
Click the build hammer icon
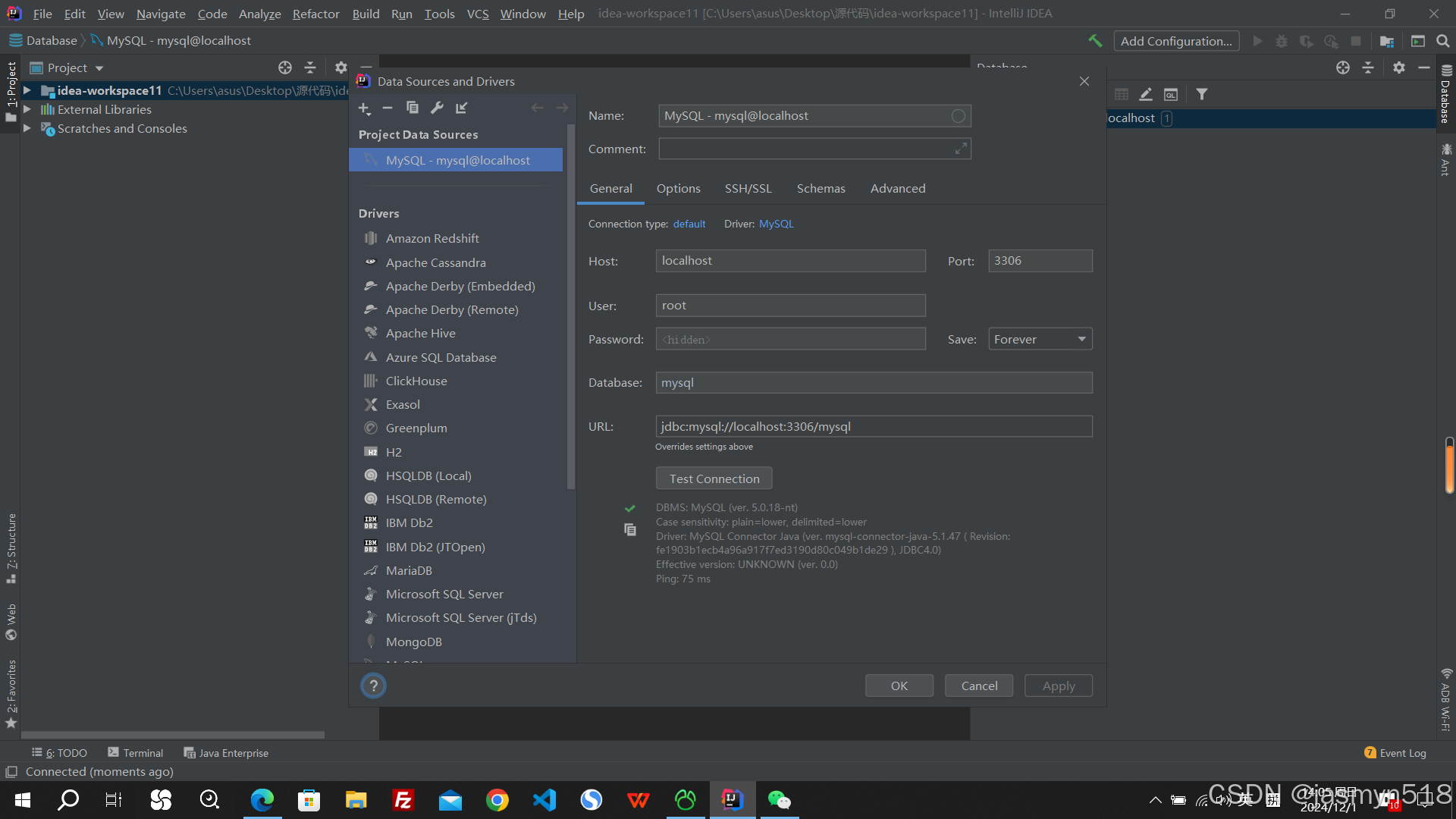1094,41
